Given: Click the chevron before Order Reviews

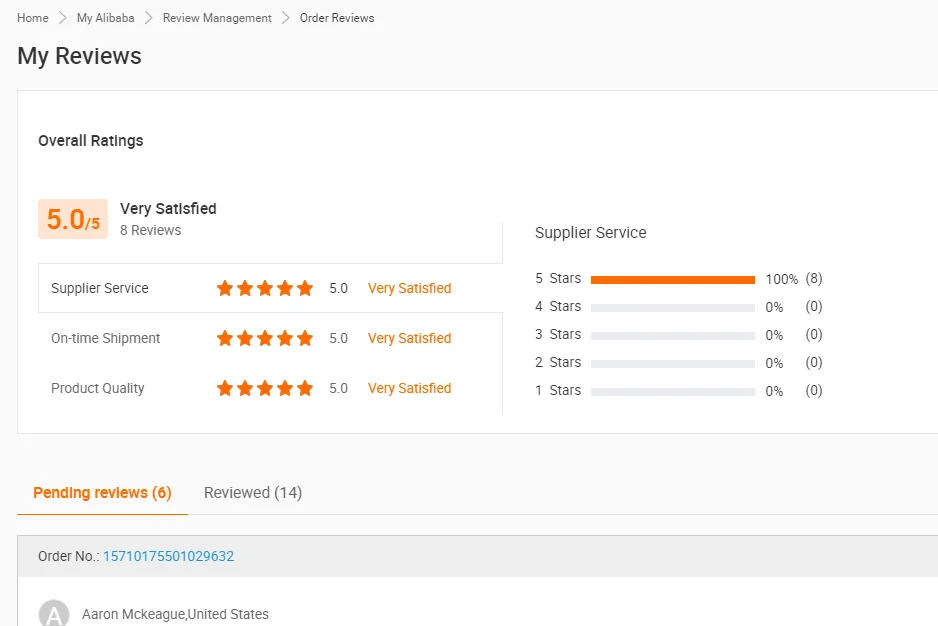Looking at the screenshot, I should tap(286, 18).
